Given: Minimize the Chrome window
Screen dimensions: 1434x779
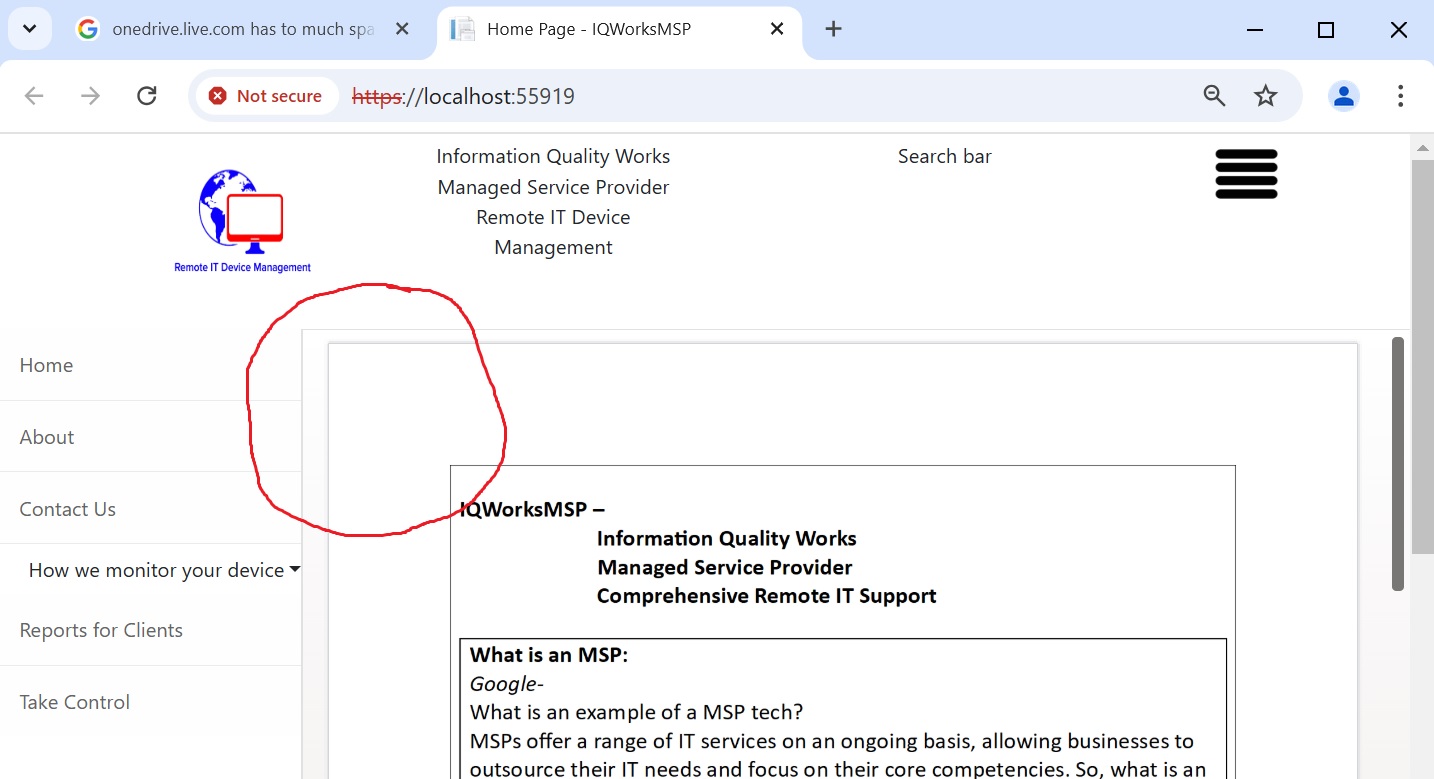Looking at the screenshot, I should (1254, 30).
